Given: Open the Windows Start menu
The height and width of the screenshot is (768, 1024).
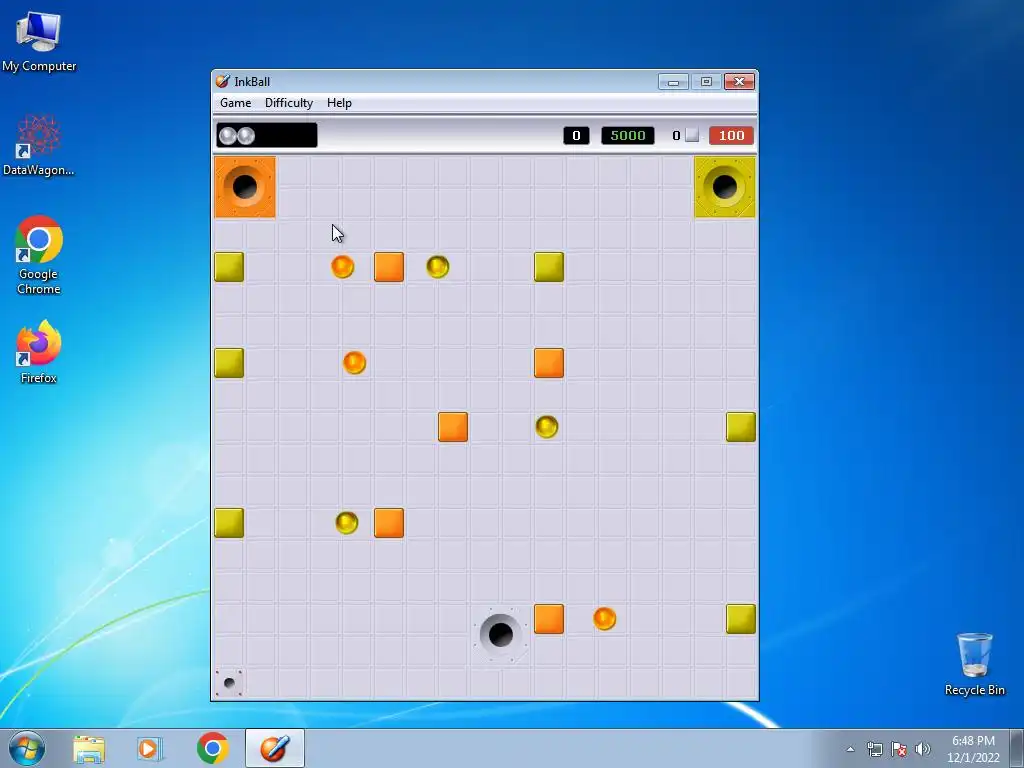Looking at the screenshot, I should pos(27,748).
